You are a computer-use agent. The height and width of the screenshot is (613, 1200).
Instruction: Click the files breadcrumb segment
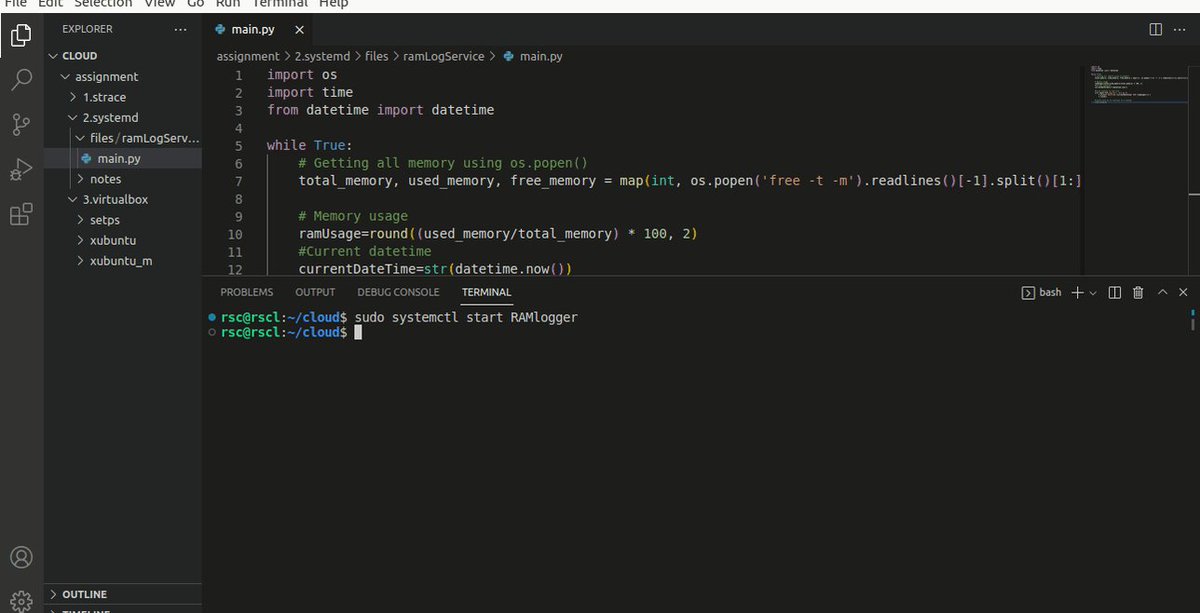(x=376, y=56)
